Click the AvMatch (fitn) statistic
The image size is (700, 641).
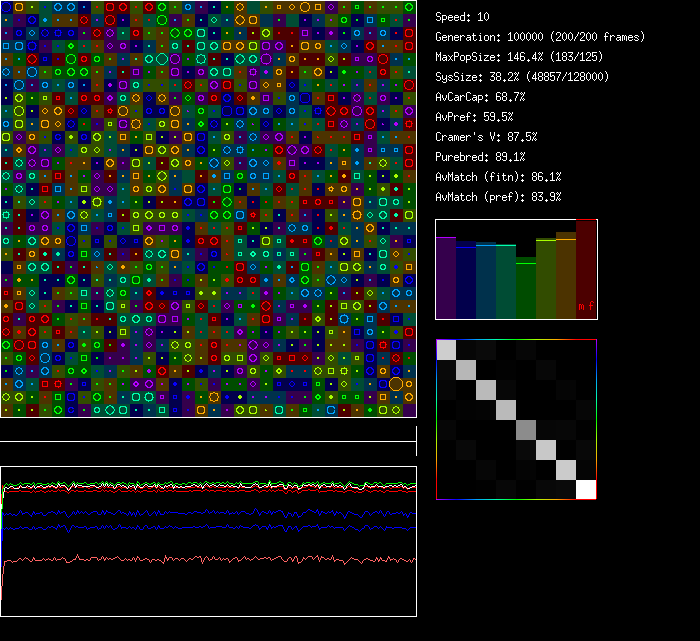pos(498,177)
